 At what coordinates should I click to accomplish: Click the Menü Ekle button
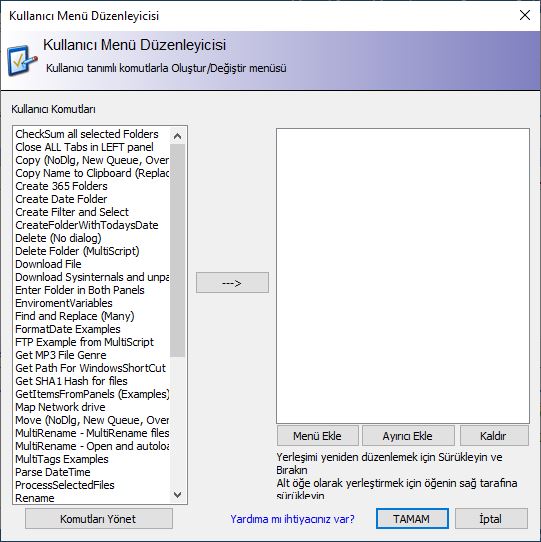[x=317, y=436]
